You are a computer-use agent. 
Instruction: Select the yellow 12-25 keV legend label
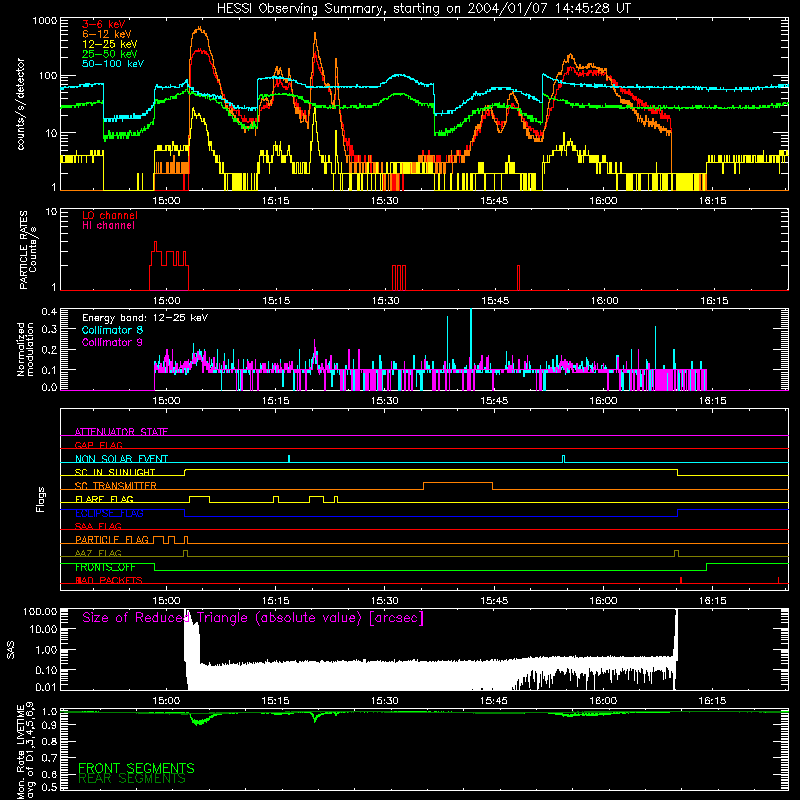pyautogui.click(x=110, y=44)
